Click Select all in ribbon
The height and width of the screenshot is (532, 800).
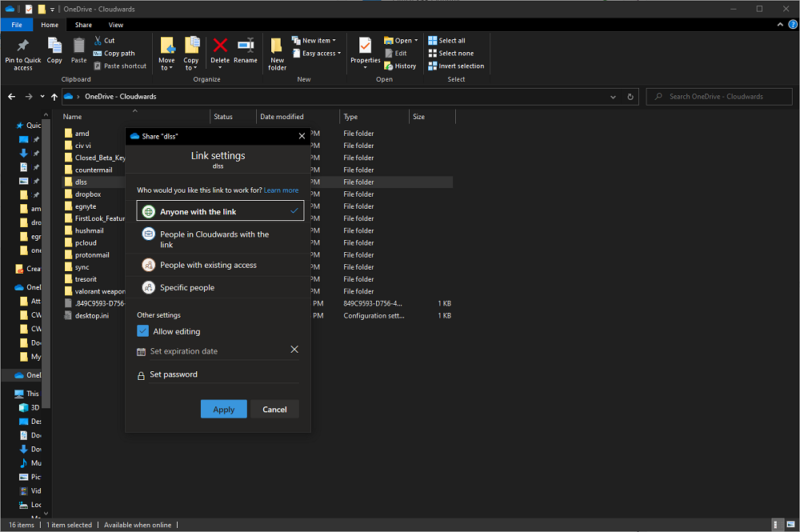coord(446,40)
